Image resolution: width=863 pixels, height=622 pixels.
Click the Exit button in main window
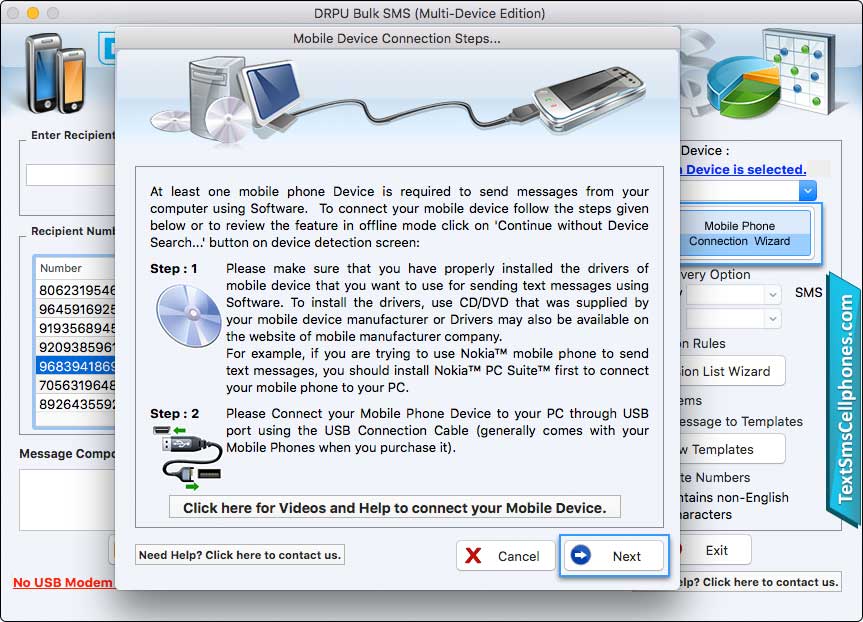coord(715,550)
